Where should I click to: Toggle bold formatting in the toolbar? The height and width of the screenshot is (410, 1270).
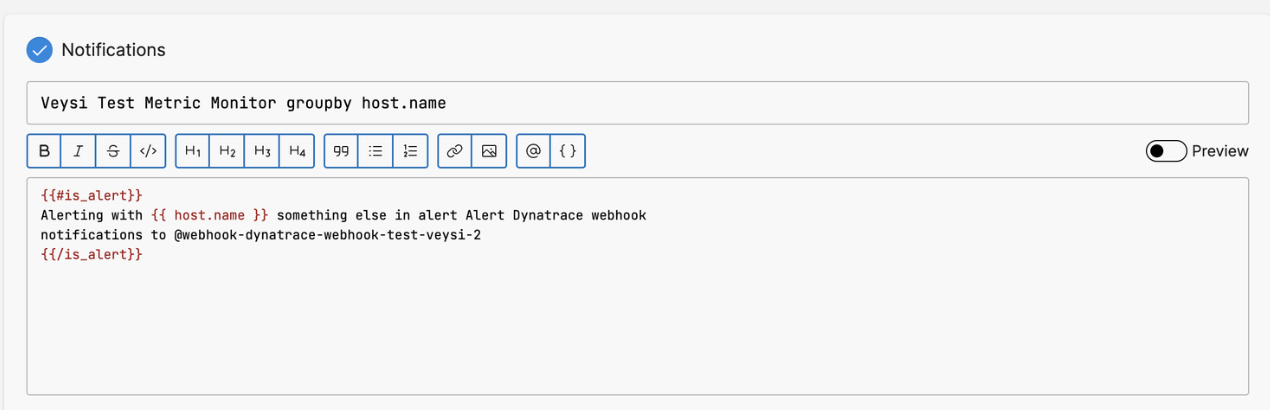click(44, 151)
